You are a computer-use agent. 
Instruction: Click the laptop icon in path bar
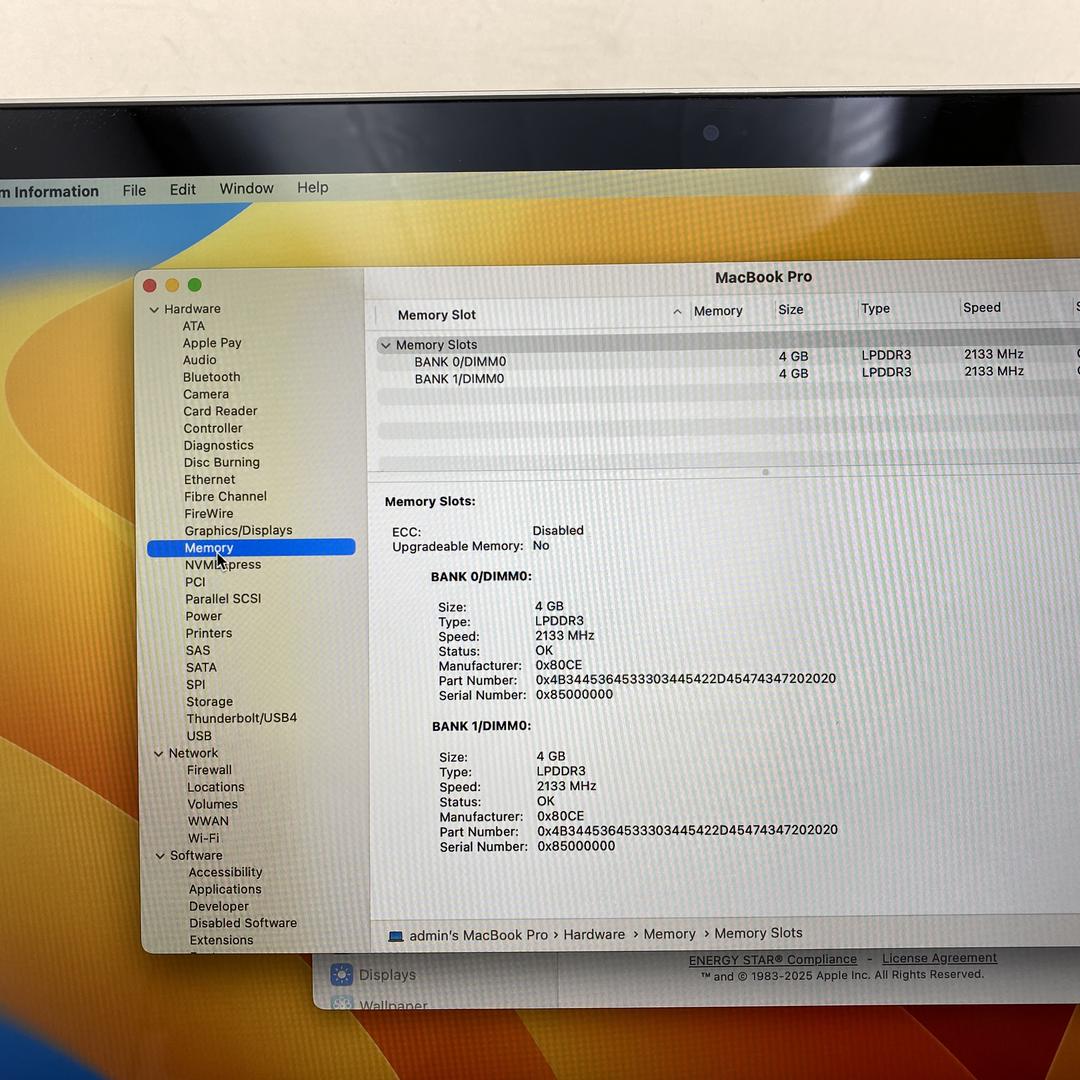(396, 936)
